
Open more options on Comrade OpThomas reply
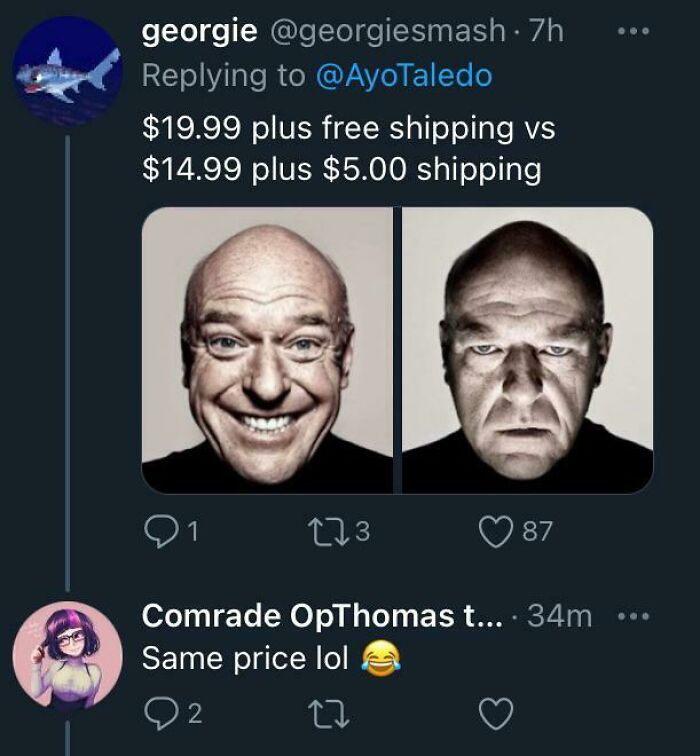click(x=633, y=616)
